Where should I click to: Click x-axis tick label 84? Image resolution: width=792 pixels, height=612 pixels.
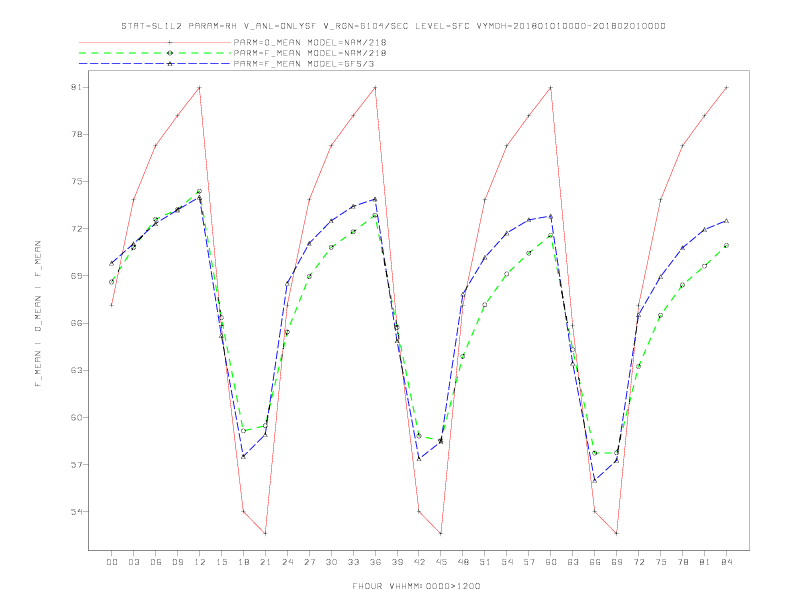point(726,562)
